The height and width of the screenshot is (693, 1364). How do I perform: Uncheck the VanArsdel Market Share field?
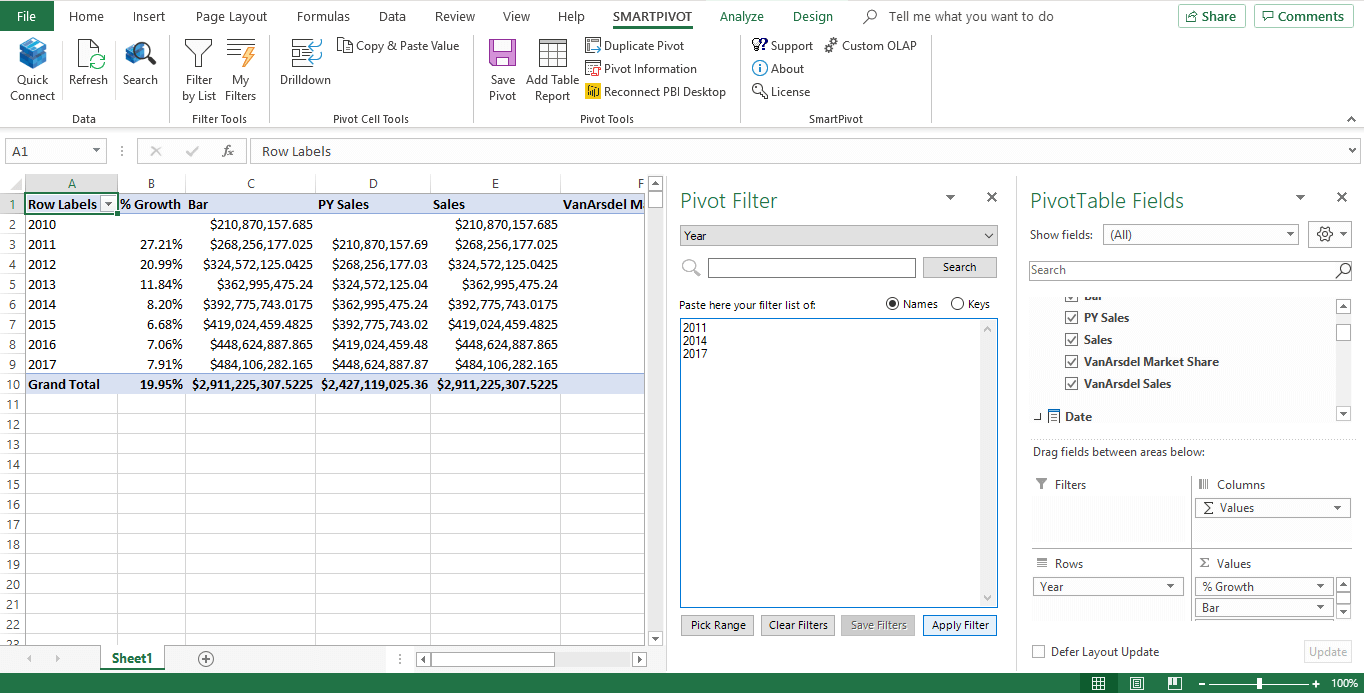[x=1073, y=362]
